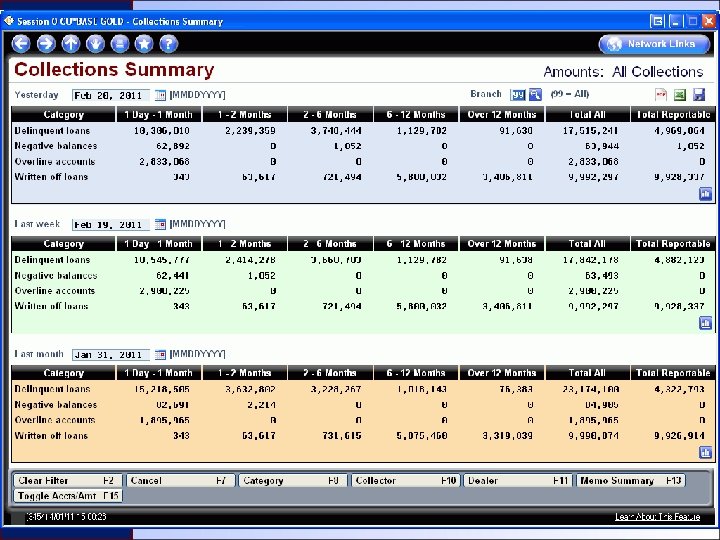Click Toggle Accts/Amt F15 button

(x=68, y=495)
